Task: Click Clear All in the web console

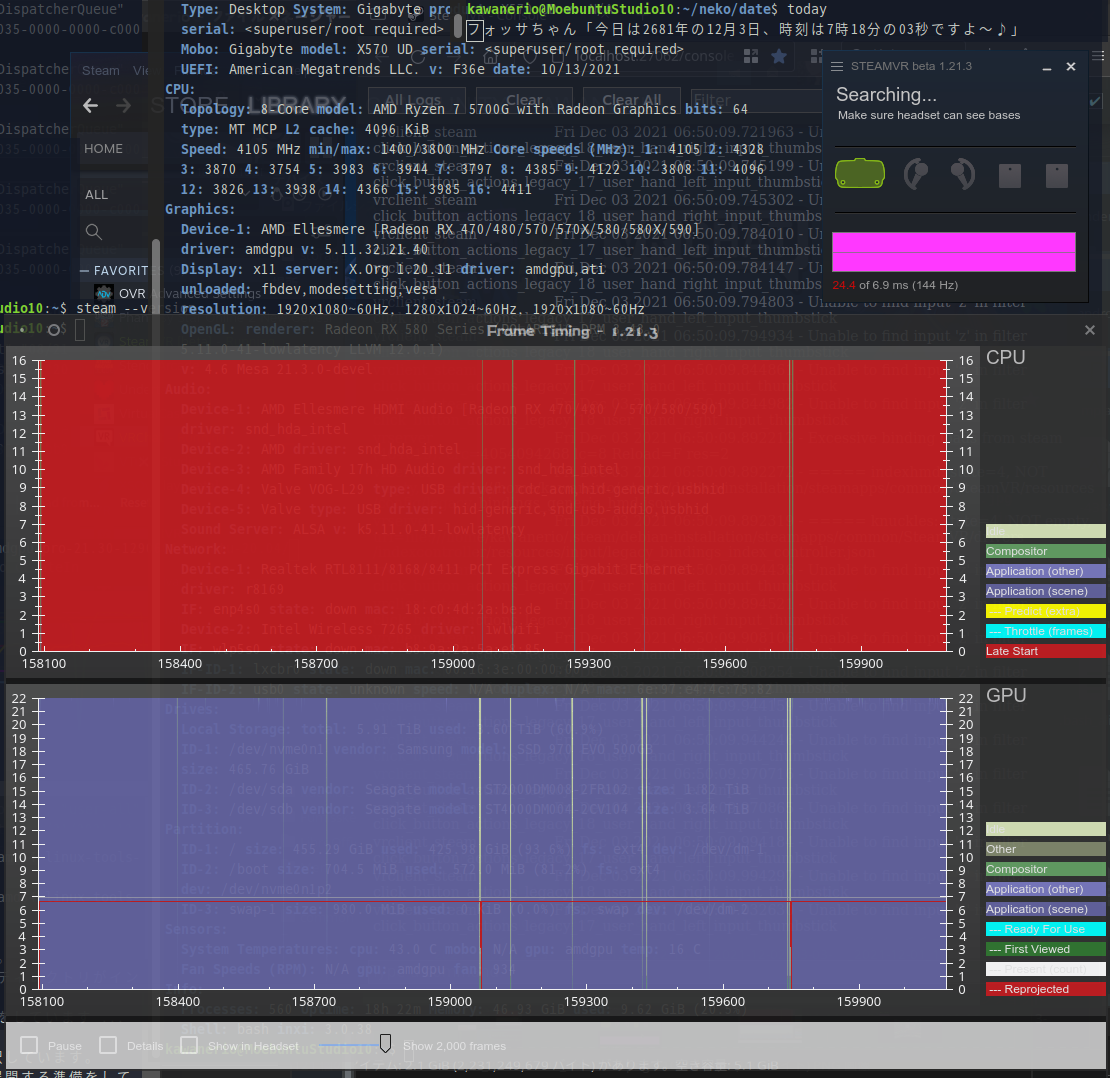Action: [x=631, y=100]
